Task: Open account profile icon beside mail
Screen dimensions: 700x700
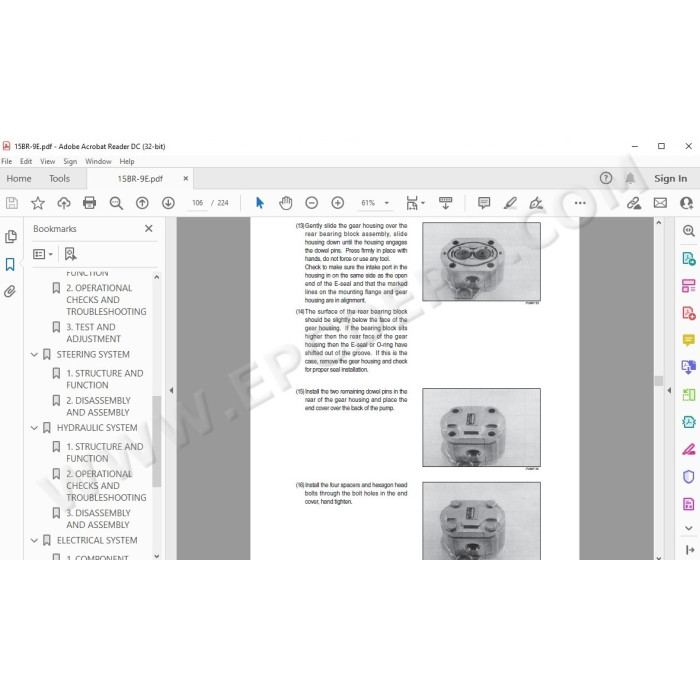Action: coord(686,203)
